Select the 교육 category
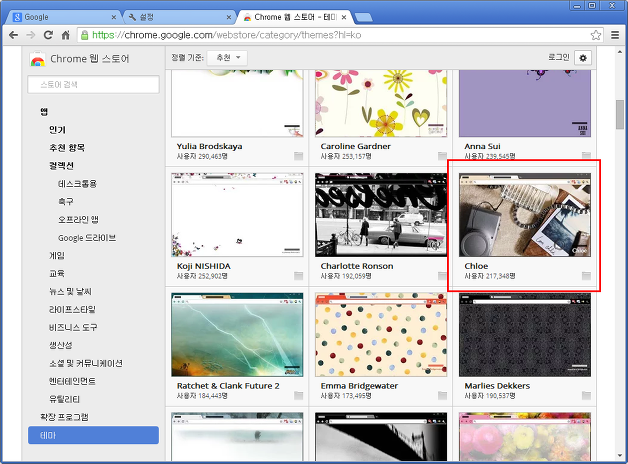Viewport: 628px width, 464px height. click(x=56, y=273)
